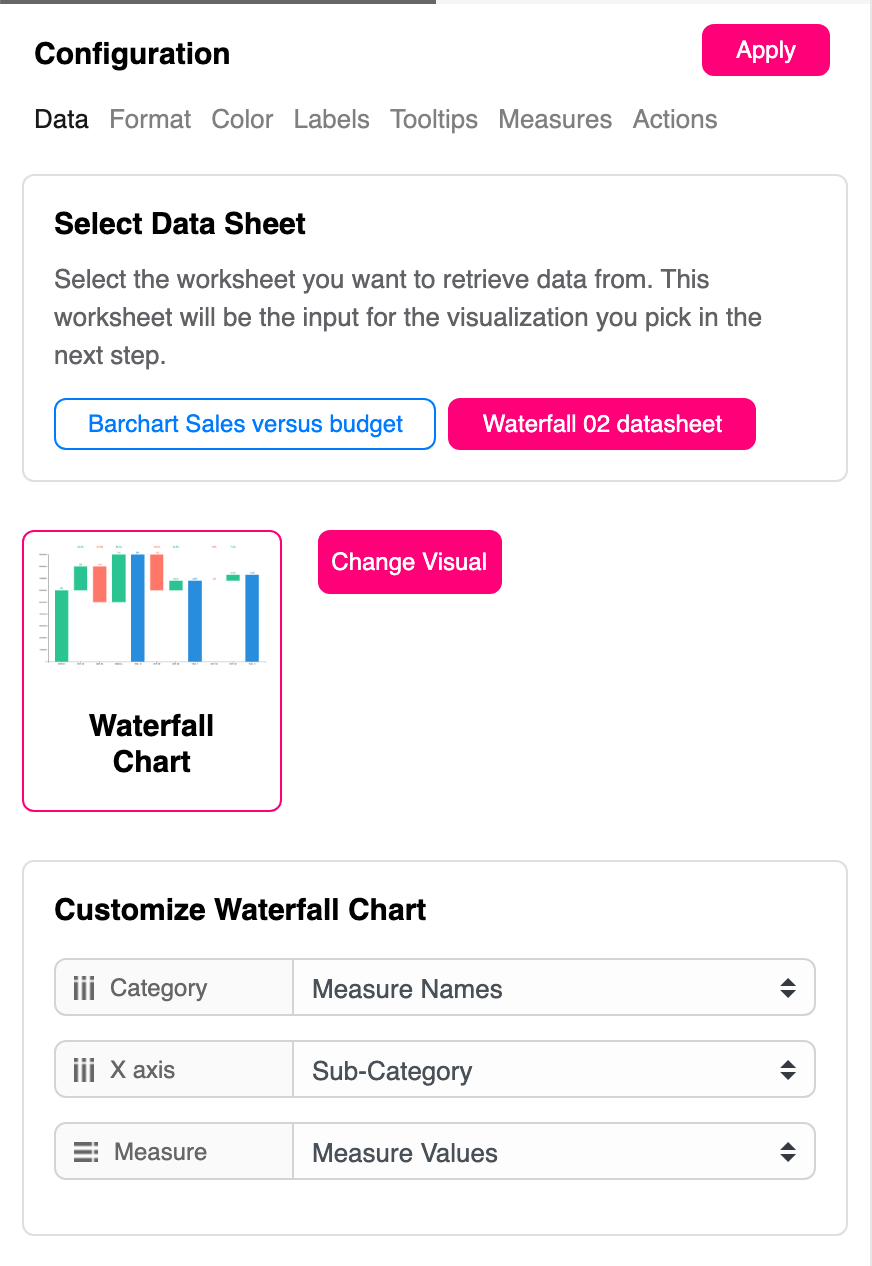The height and width of the screenshot is (1266, 872).
Task: Select the Measures tab
Action: 555,120
